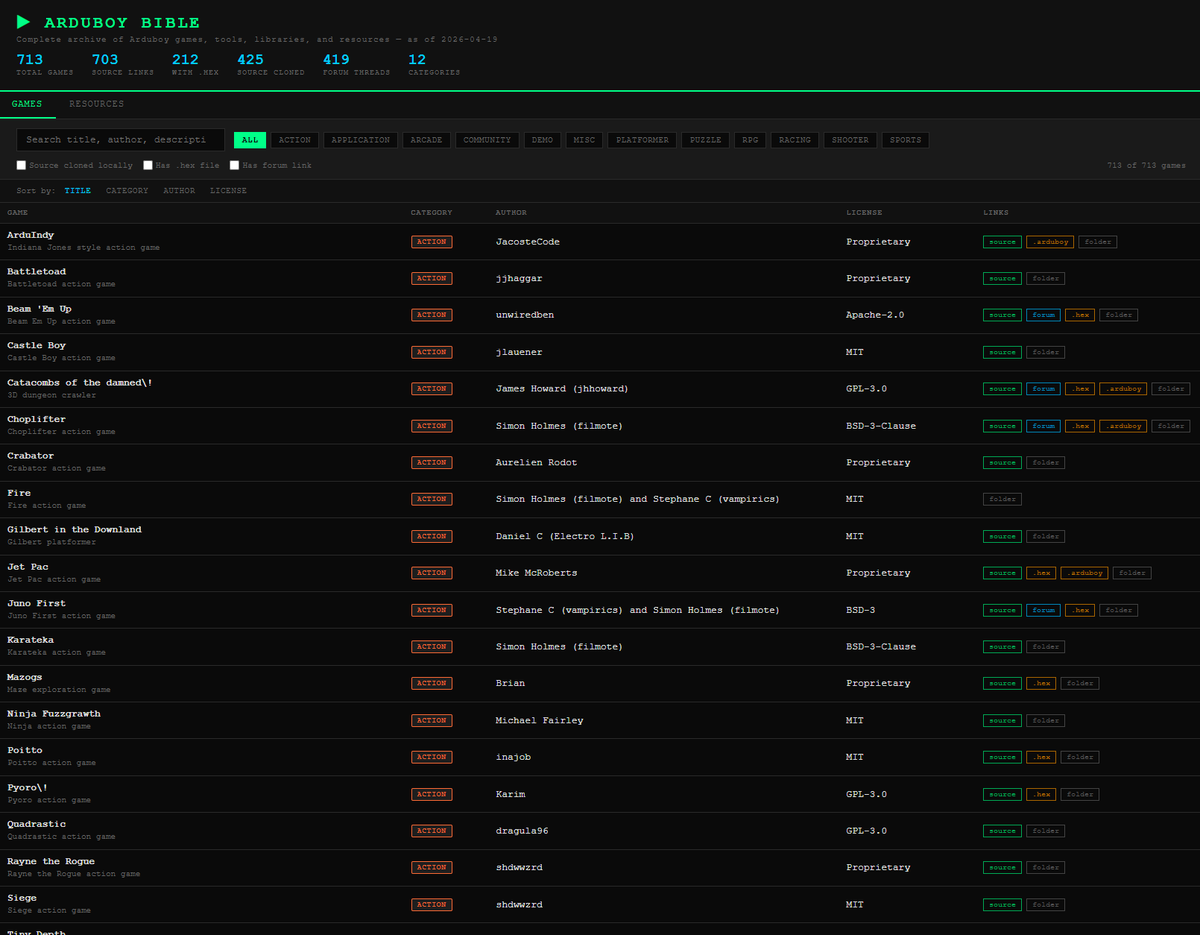Open .hex link for Choplifter
1200x935 pixels.
point(1080,426)
